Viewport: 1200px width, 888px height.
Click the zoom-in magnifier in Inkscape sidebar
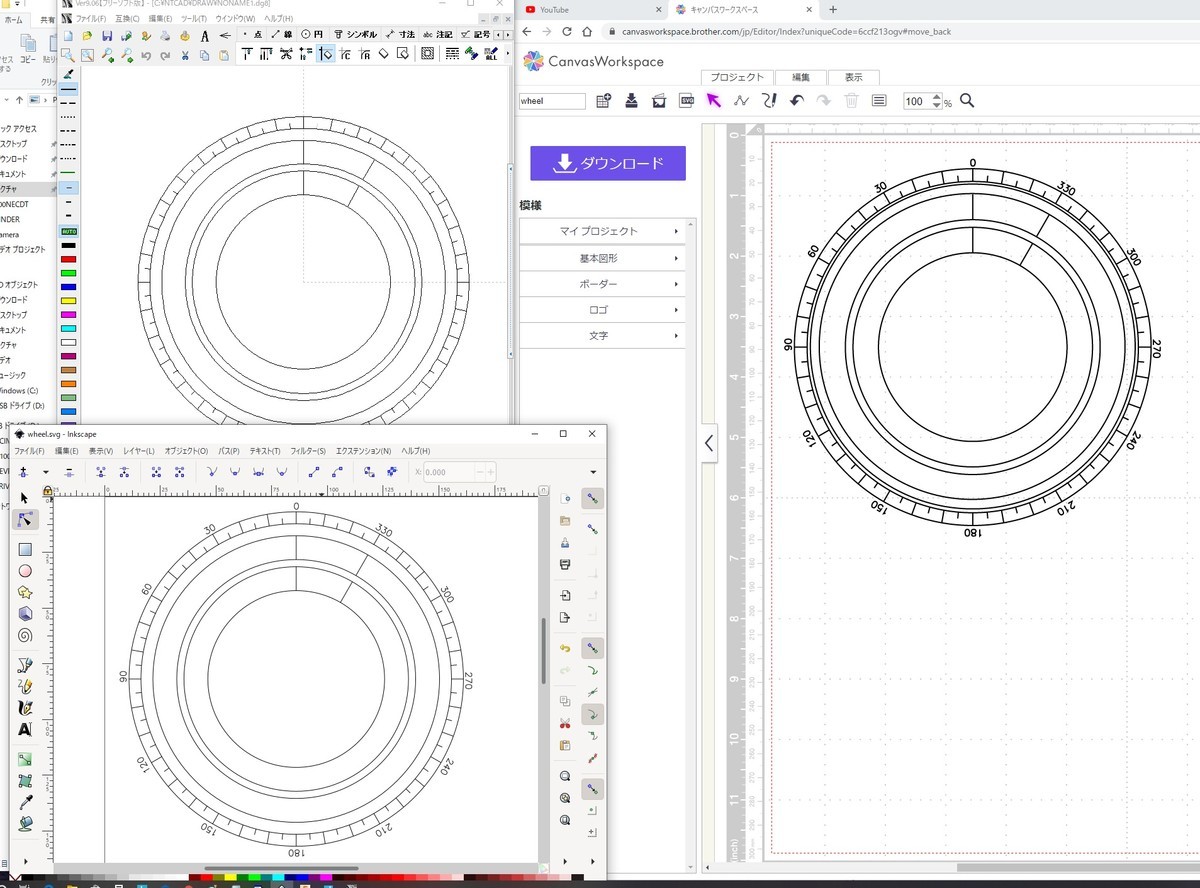coord(565,776)
